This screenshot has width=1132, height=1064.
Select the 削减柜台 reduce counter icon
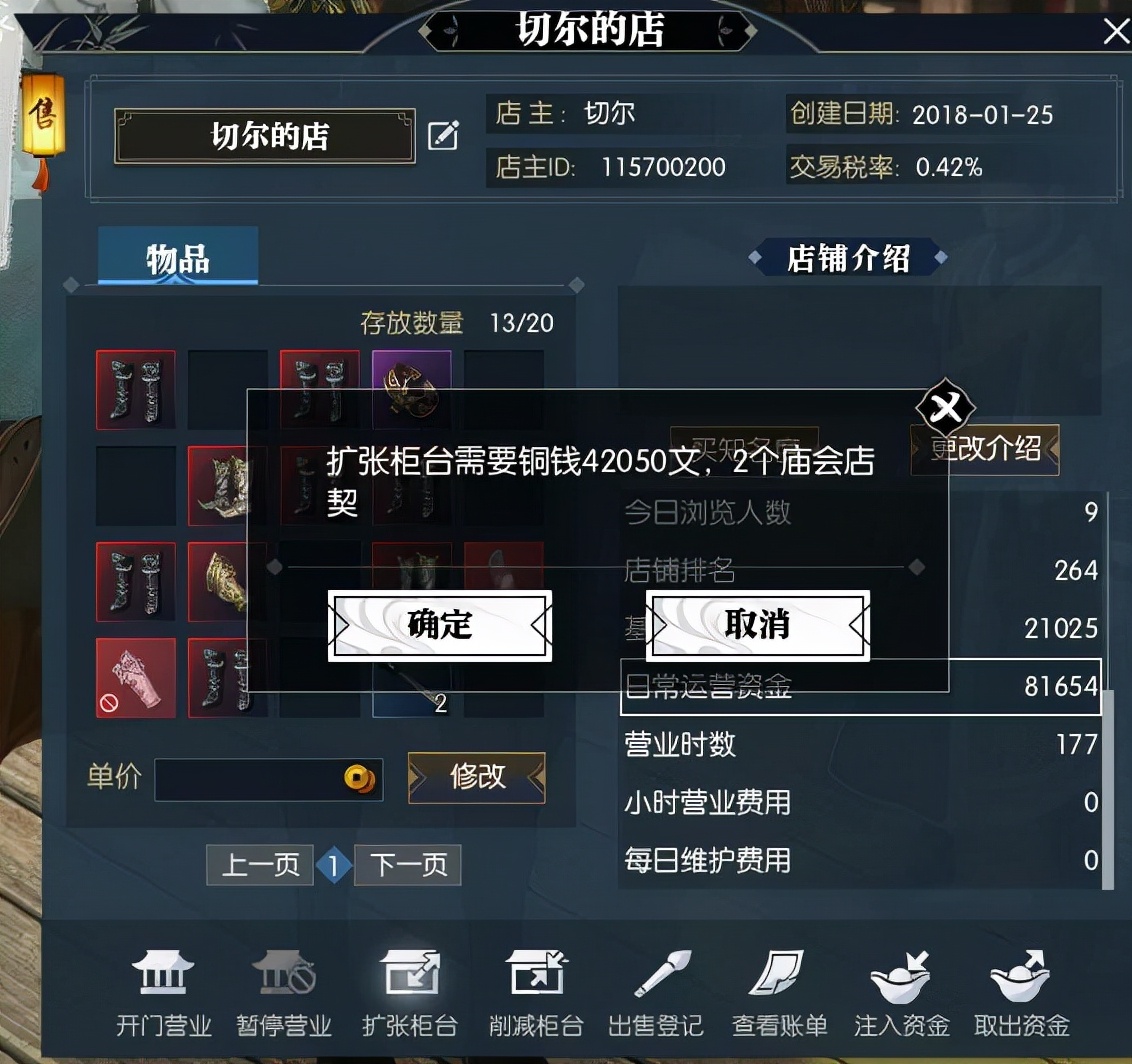tap(536, 973)
